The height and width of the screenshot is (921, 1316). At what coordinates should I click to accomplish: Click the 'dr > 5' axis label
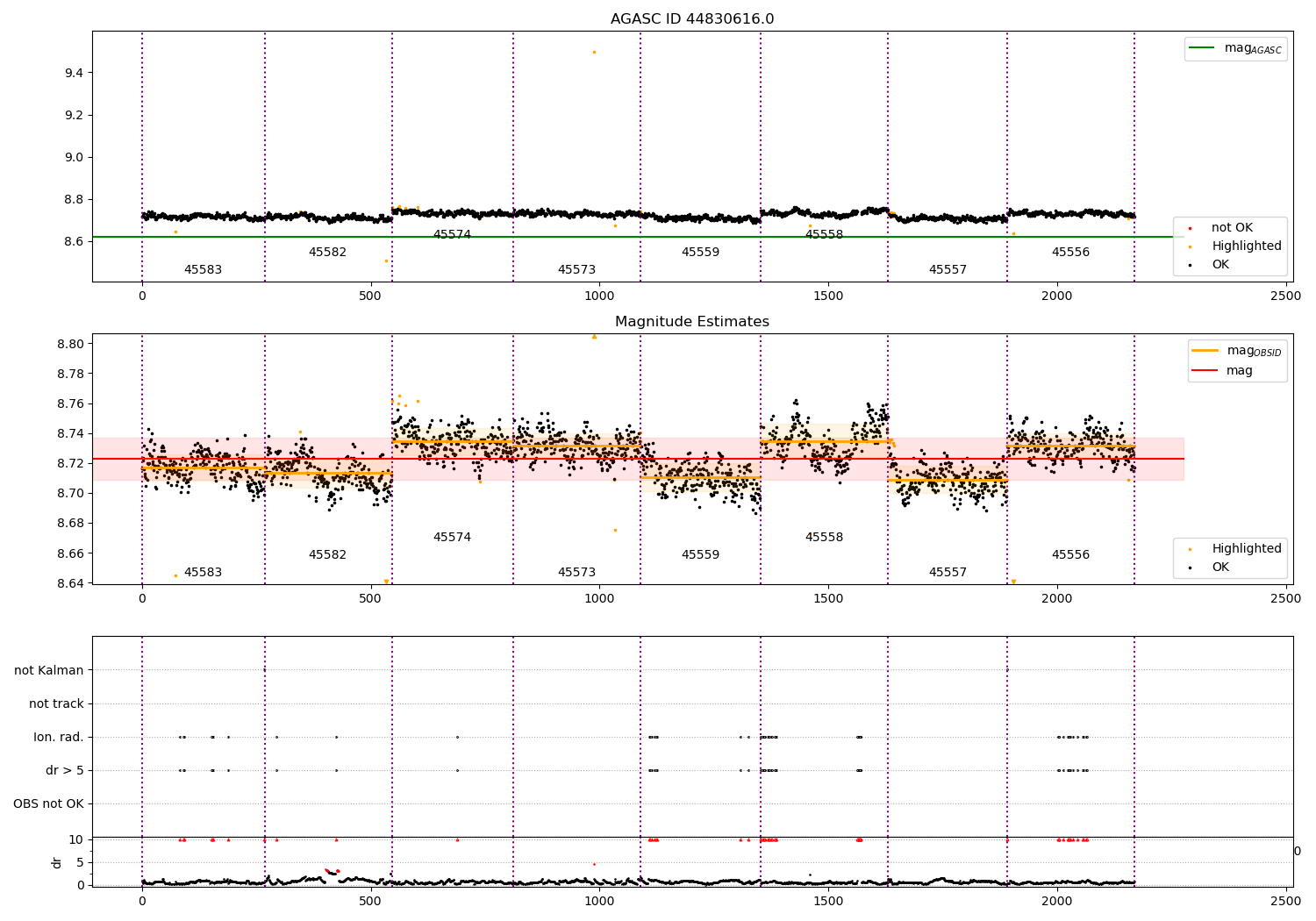coord(65,770)
